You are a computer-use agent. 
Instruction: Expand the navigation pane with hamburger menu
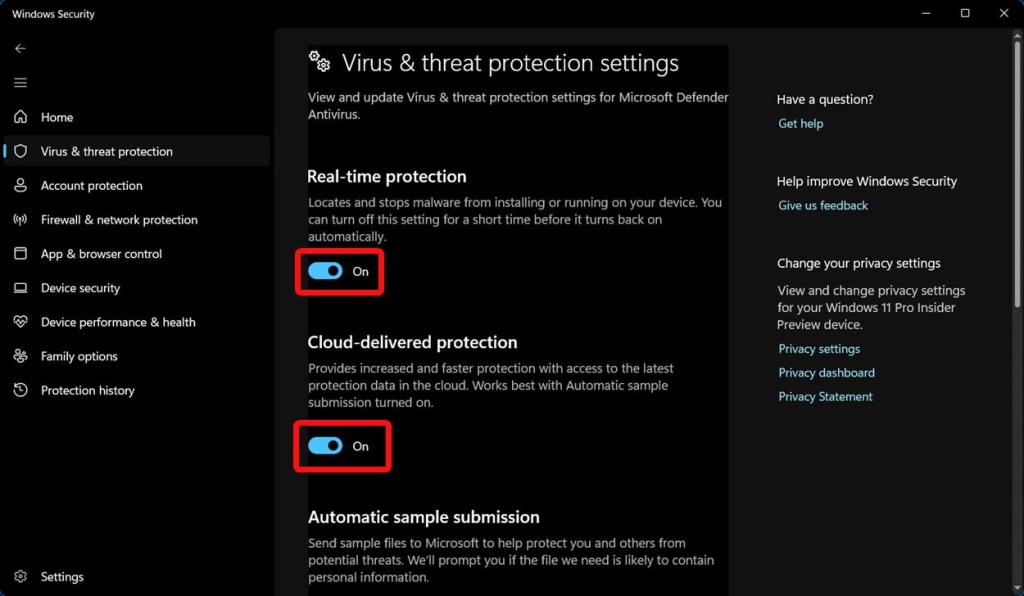click(20, 82)
